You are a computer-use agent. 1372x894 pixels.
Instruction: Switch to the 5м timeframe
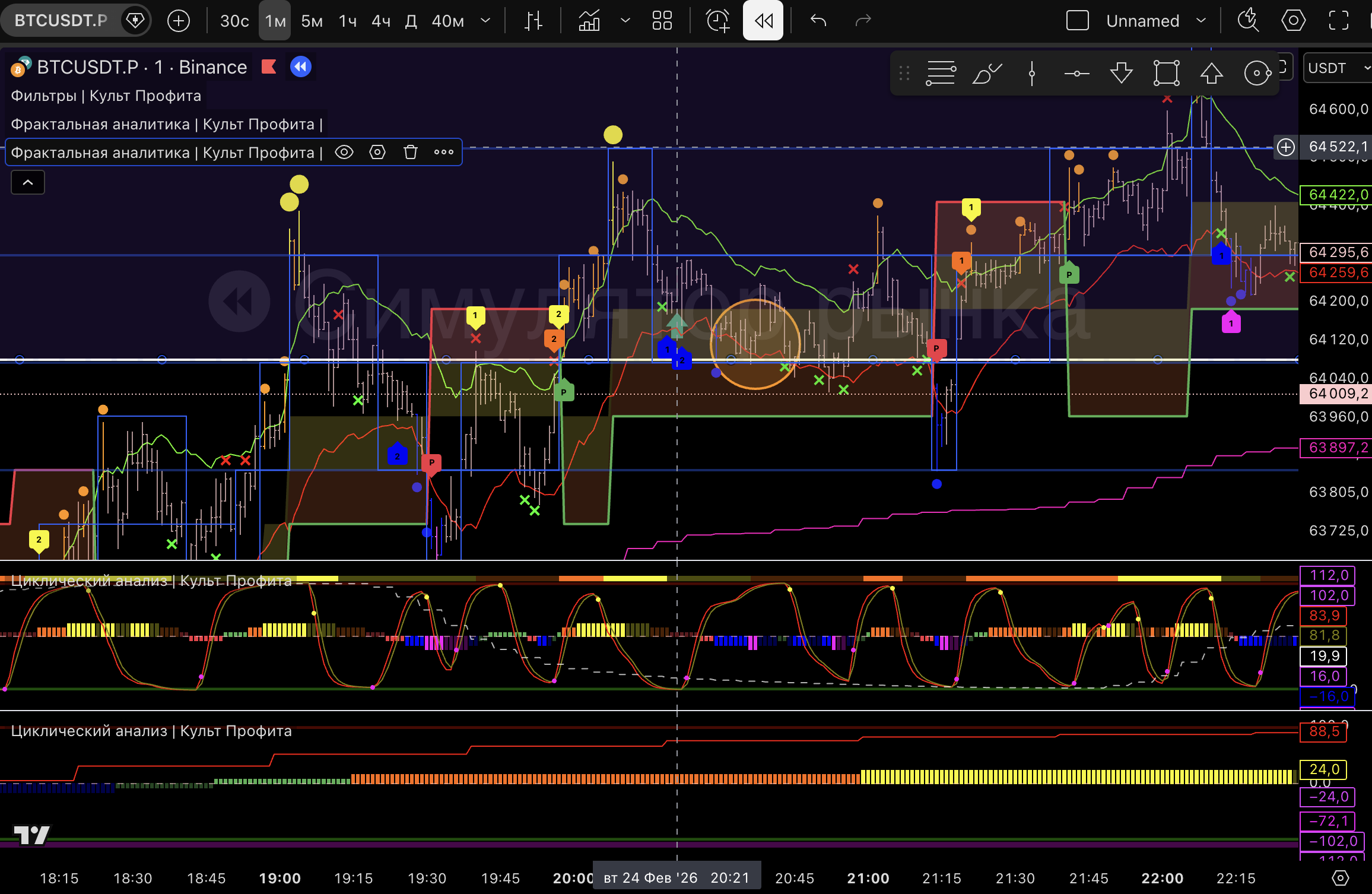point(312,21)
